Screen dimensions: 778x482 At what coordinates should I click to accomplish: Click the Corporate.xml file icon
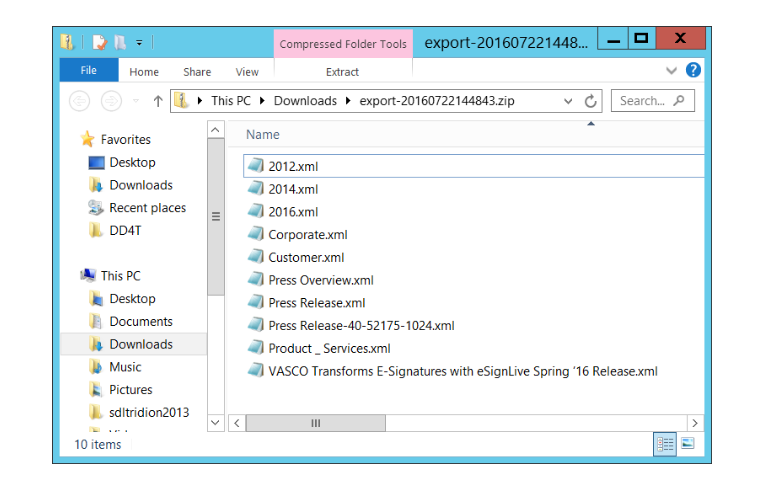256,235
